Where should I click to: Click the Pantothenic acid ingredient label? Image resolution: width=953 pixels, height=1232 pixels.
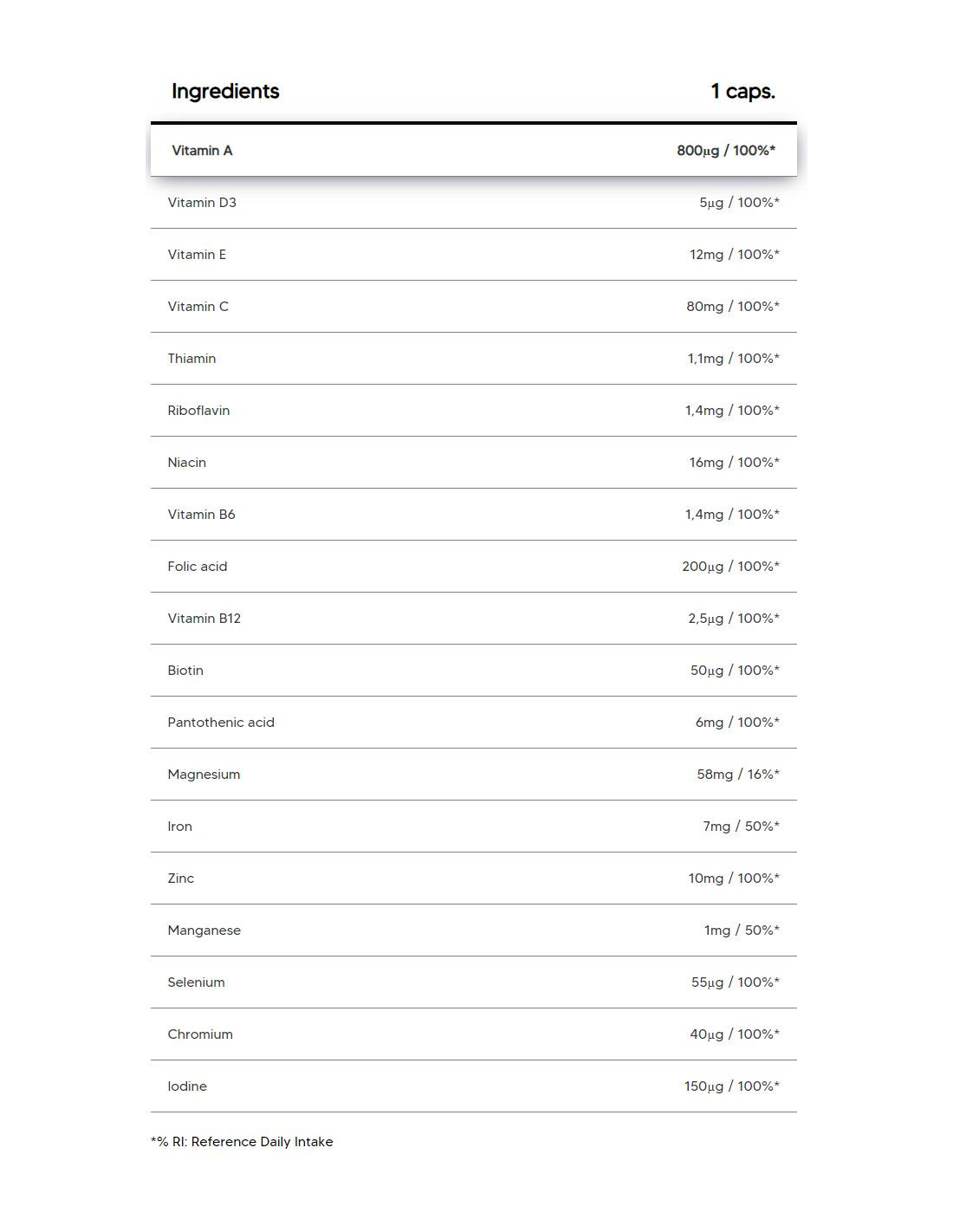pyautogui.click(x=221, y=723)
